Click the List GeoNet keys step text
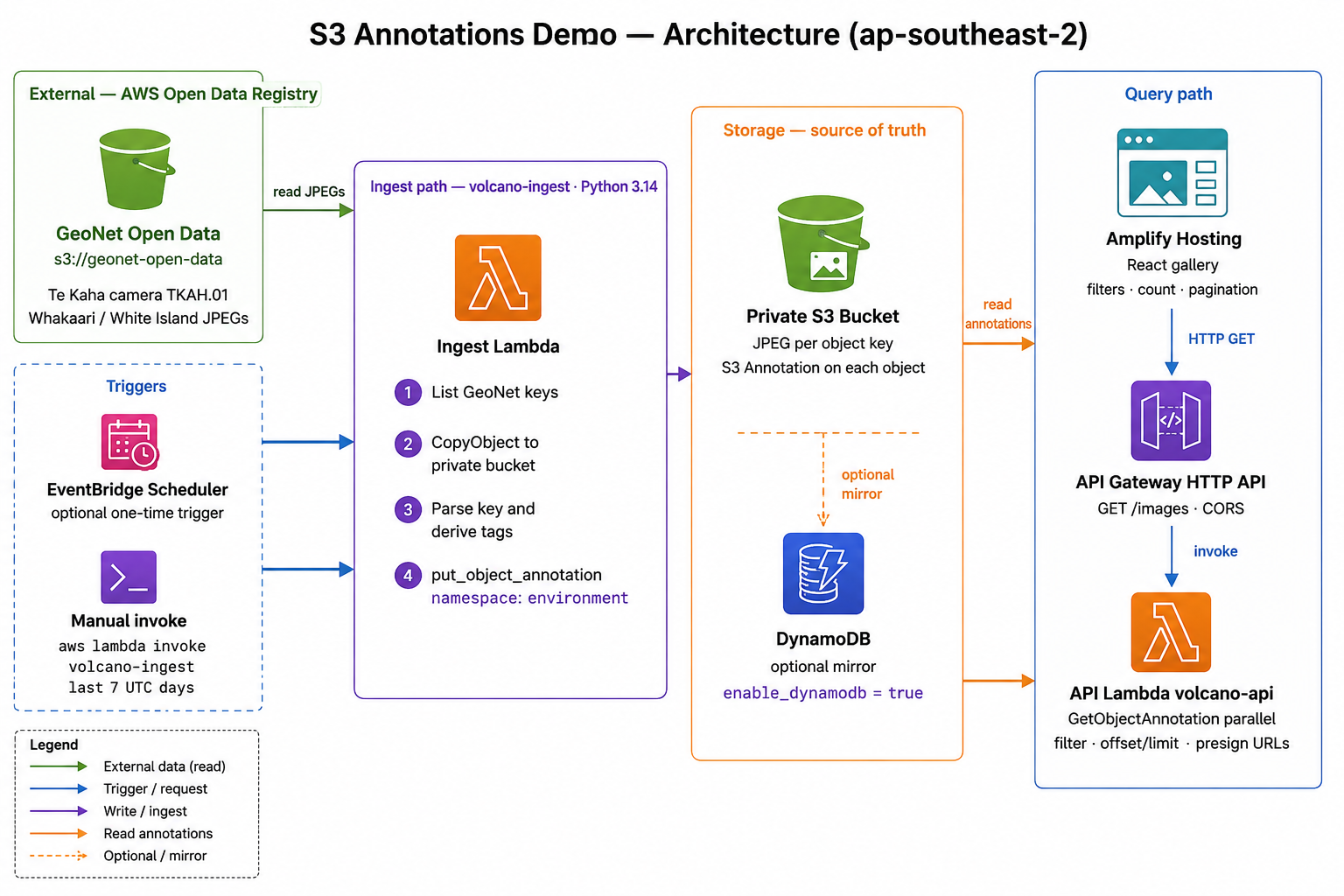 (x=494, y=392)
